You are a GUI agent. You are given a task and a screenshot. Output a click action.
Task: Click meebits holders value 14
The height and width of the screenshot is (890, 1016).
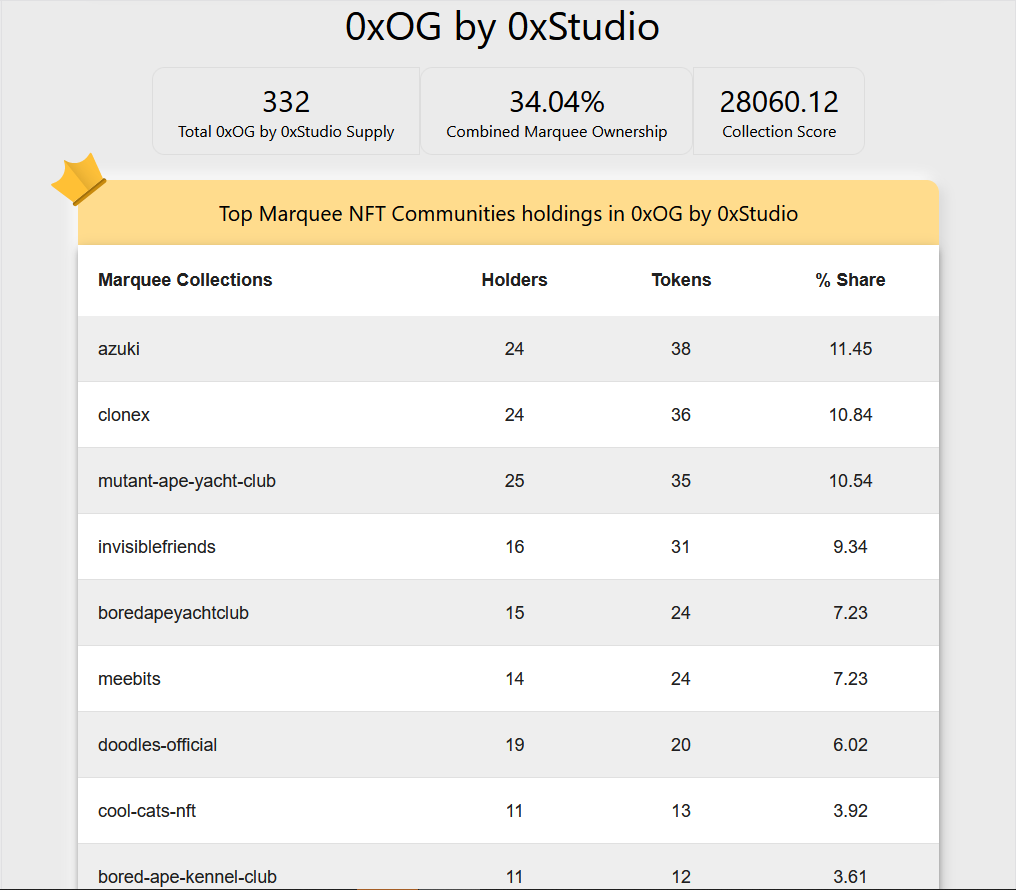coord(514,679)
